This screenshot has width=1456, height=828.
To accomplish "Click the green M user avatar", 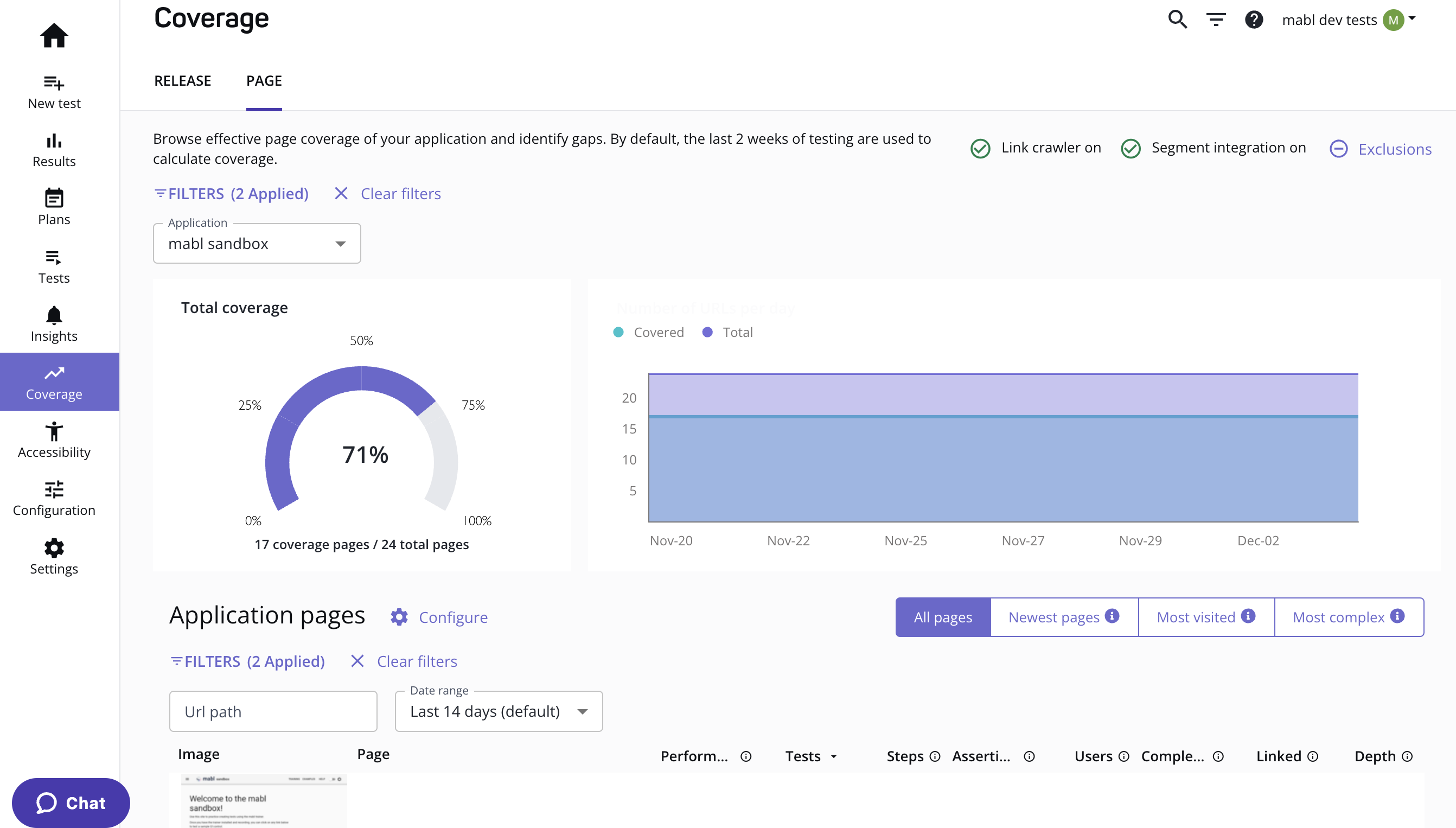I will point(1393,21).
